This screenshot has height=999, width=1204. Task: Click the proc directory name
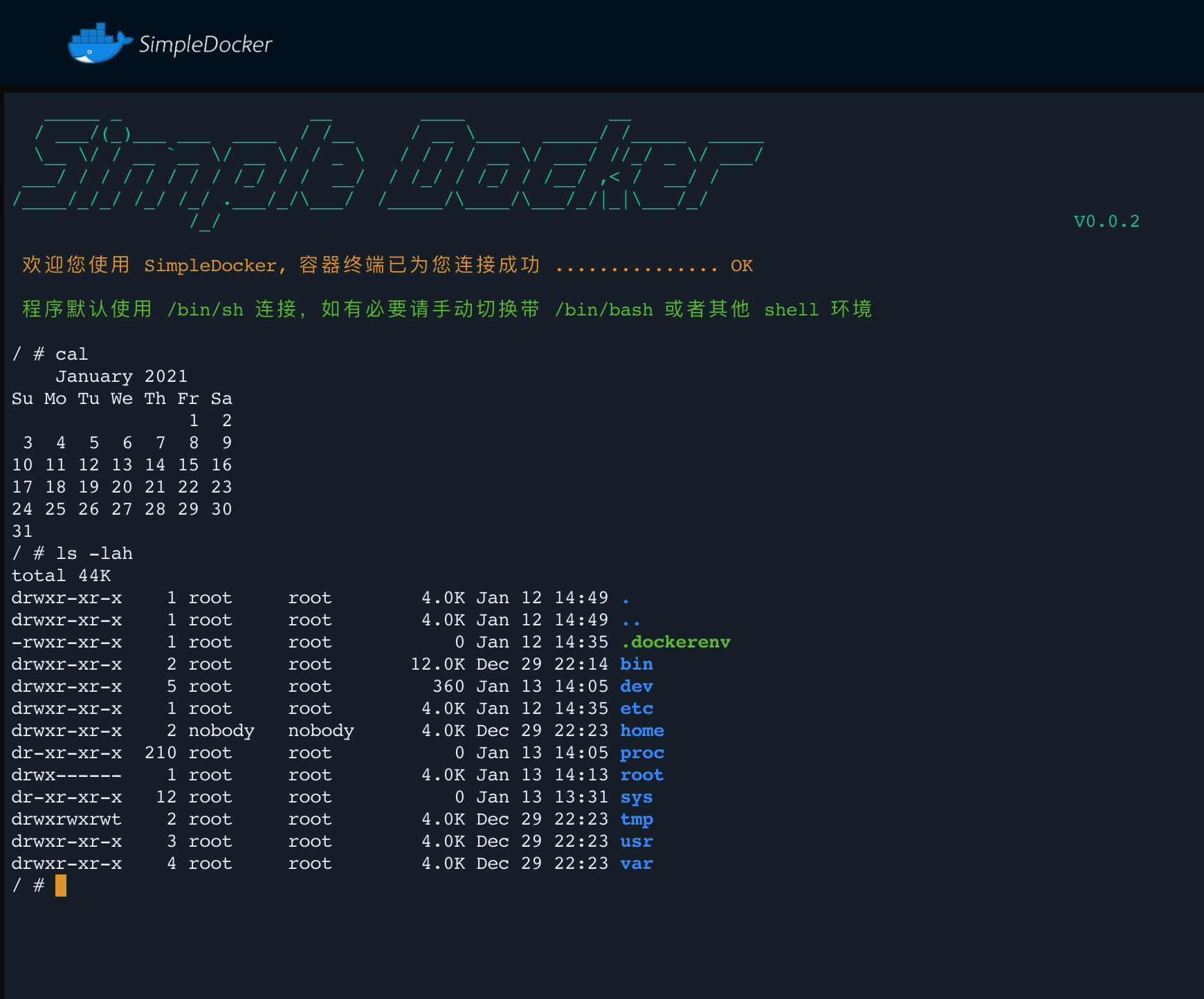pyautogui.click(x=642, y=753)
